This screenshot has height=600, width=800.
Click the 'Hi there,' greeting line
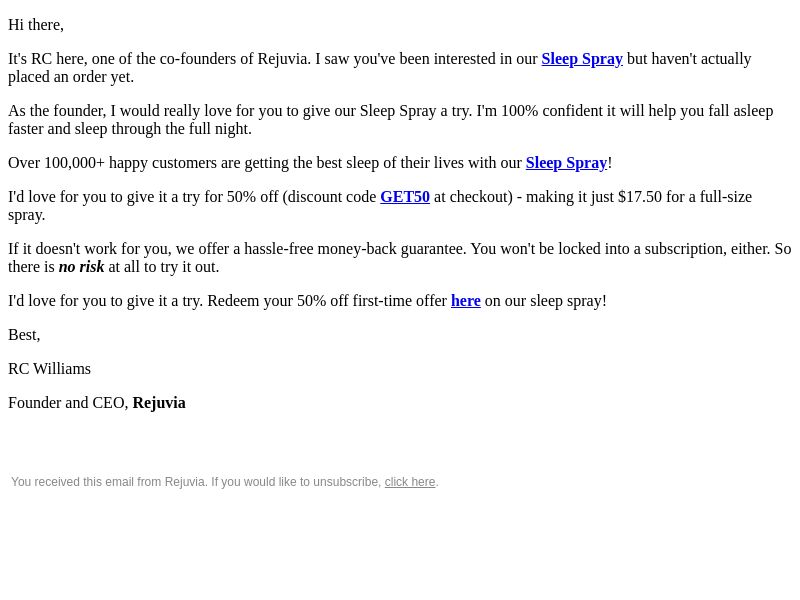36,25
